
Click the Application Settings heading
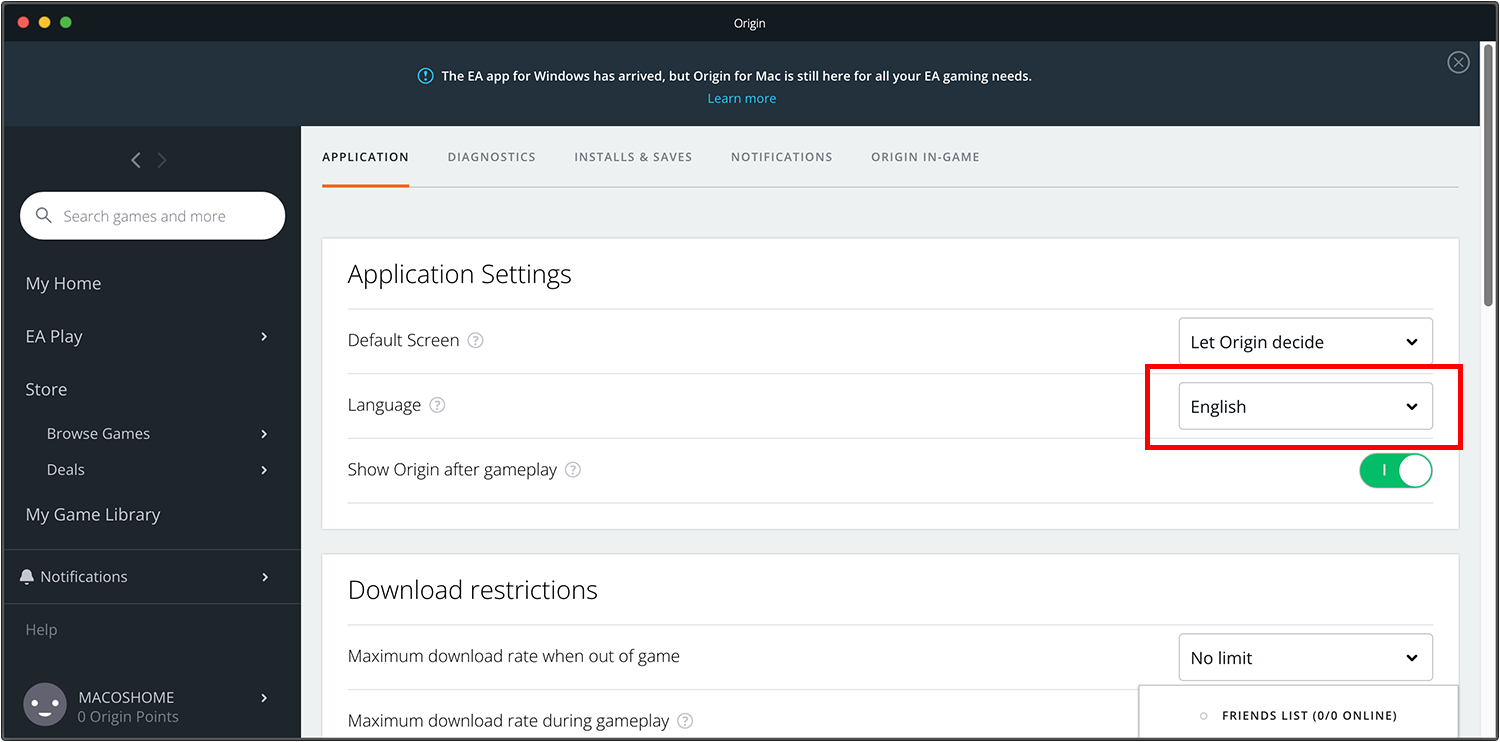(459, 274)
